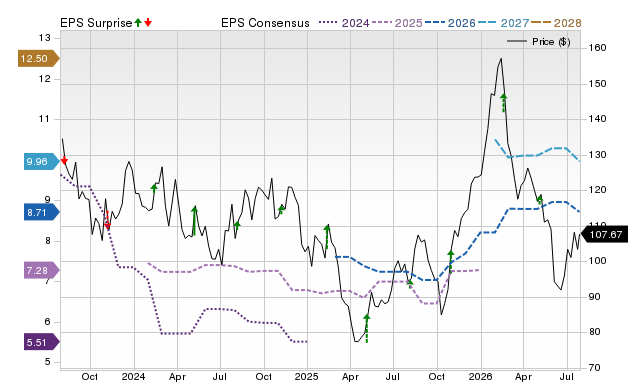The image size is (640, 382).
Task: Click the Jul label after the last Apr
Action: click(567, 376)
